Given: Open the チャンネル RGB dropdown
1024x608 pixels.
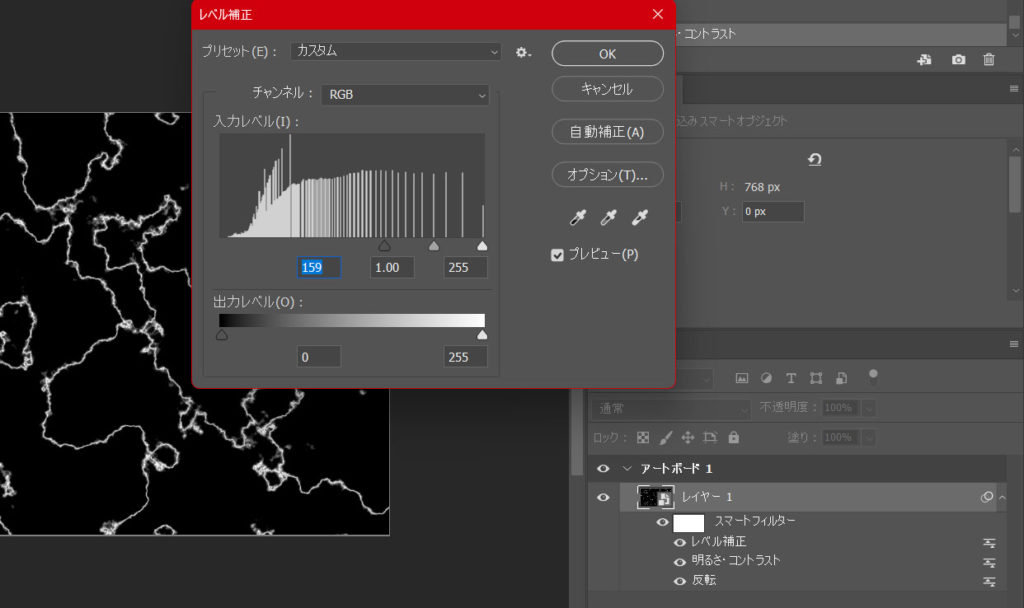Looking at the screenshot, I should (x=405, y=95).
